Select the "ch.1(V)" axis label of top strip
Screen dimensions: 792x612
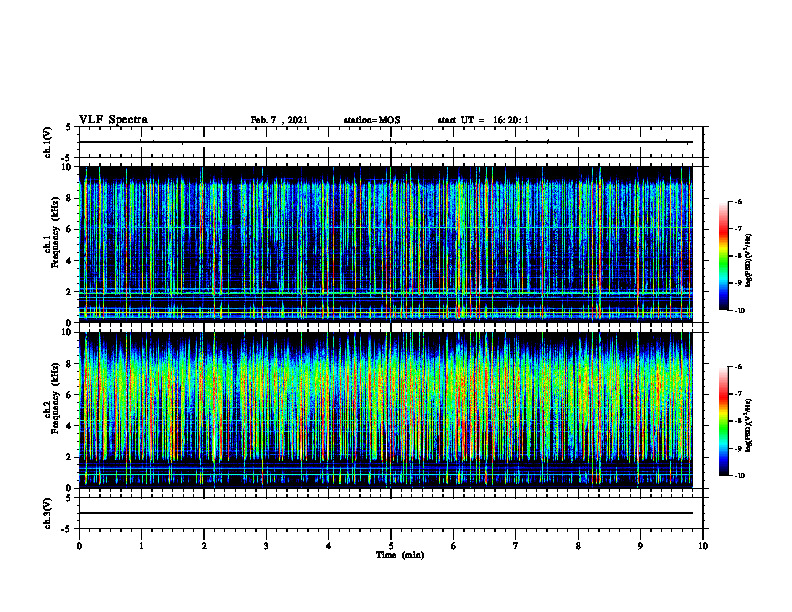click(48, 142)
